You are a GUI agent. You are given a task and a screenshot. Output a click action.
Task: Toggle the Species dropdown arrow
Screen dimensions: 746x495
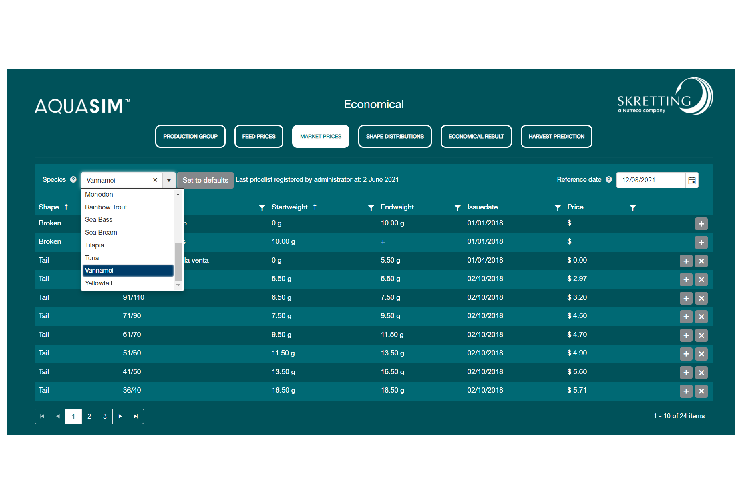(169, 180)
